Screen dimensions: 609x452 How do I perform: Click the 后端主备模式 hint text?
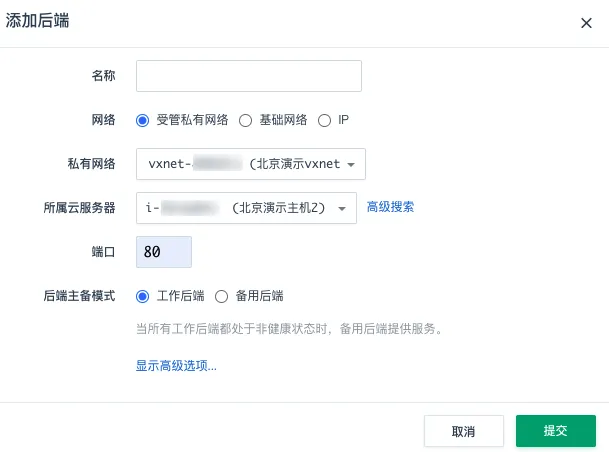pos(288,328)
